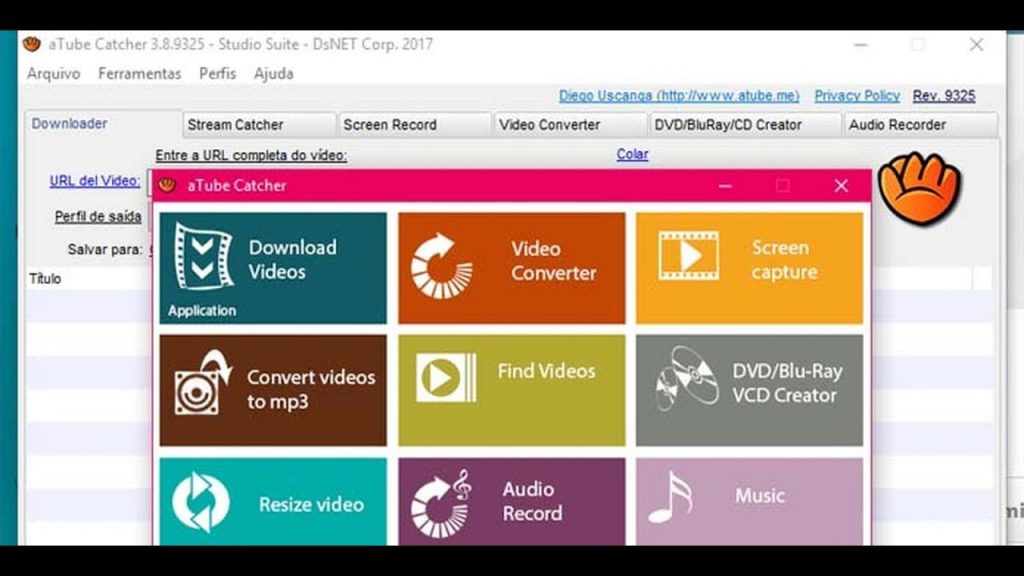Screen dimensions: 1024x576
Task: Click the Video Converter circular arrow icon
Action: click(441, 266)
